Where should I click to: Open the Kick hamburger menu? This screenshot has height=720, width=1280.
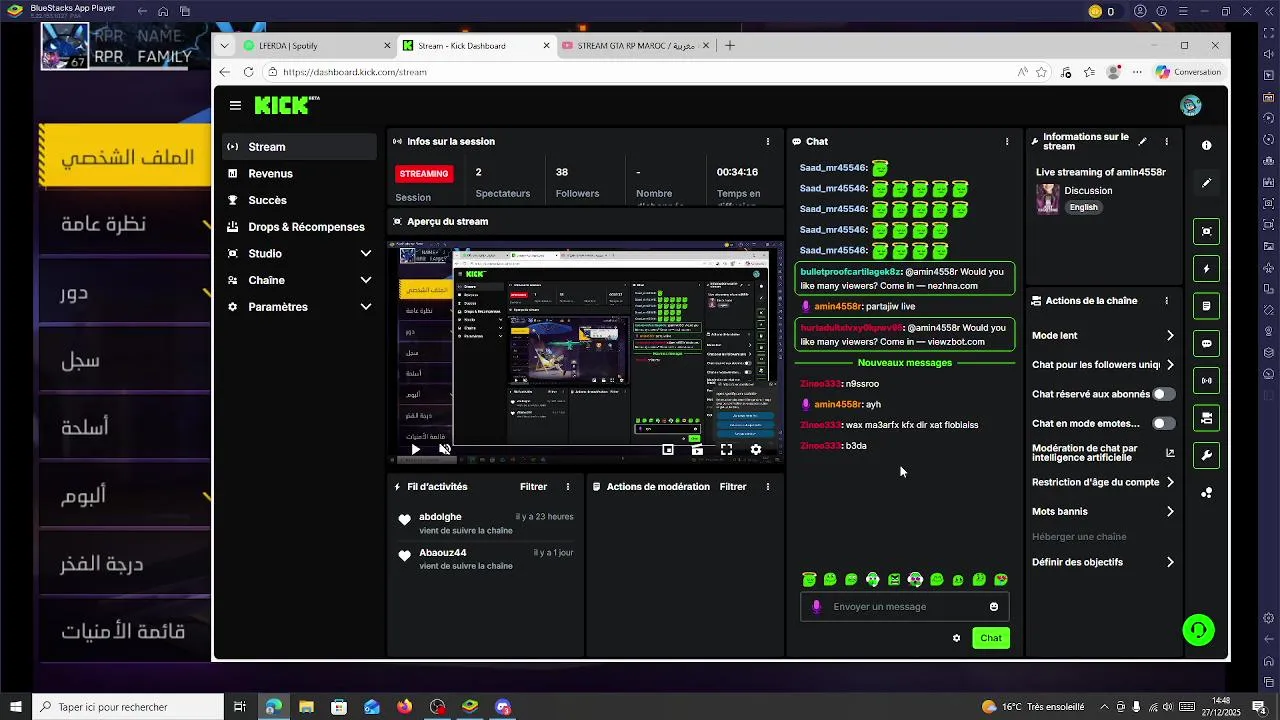(x=235, y=105)
